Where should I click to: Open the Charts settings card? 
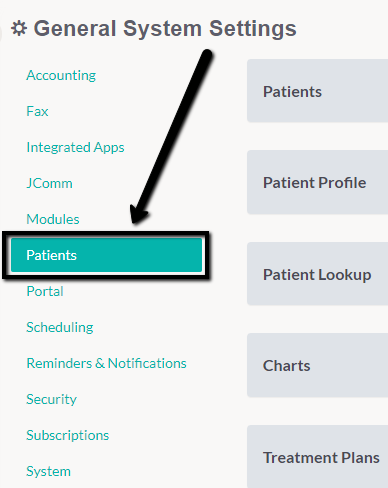[x=317, y=365]
